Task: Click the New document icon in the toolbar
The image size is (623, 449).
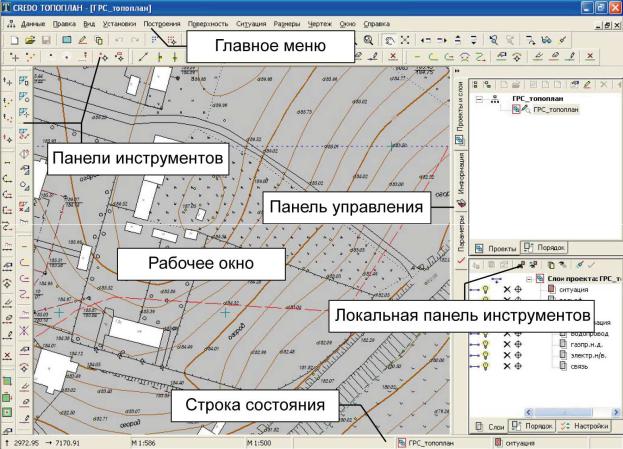Action: pyautogui.click(x=14, y=40)
